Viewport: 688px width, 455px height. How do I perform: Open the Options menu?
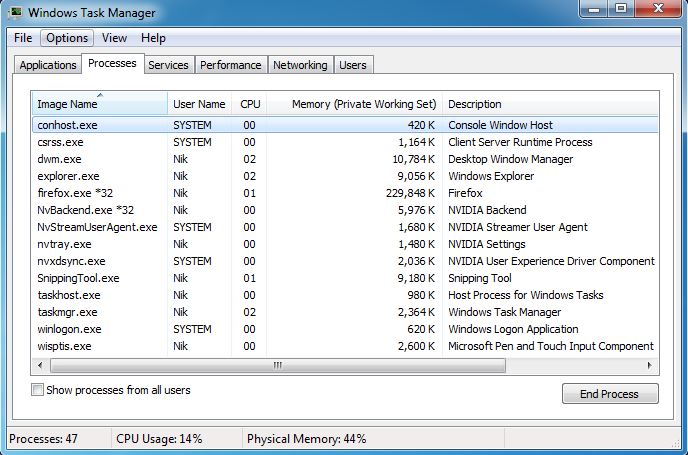pos(67,38)
